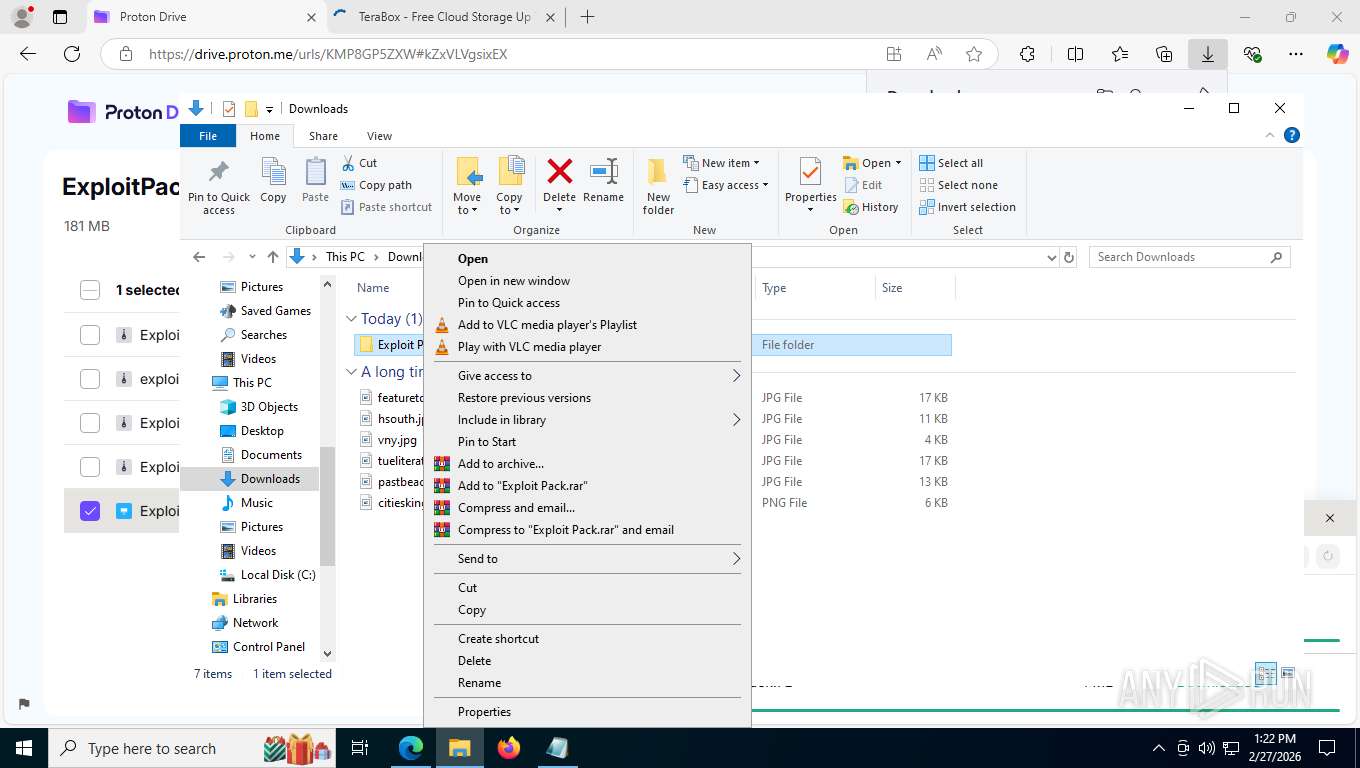Click the Search Downloads field

pyautogui.click(x=1189, y=257)
